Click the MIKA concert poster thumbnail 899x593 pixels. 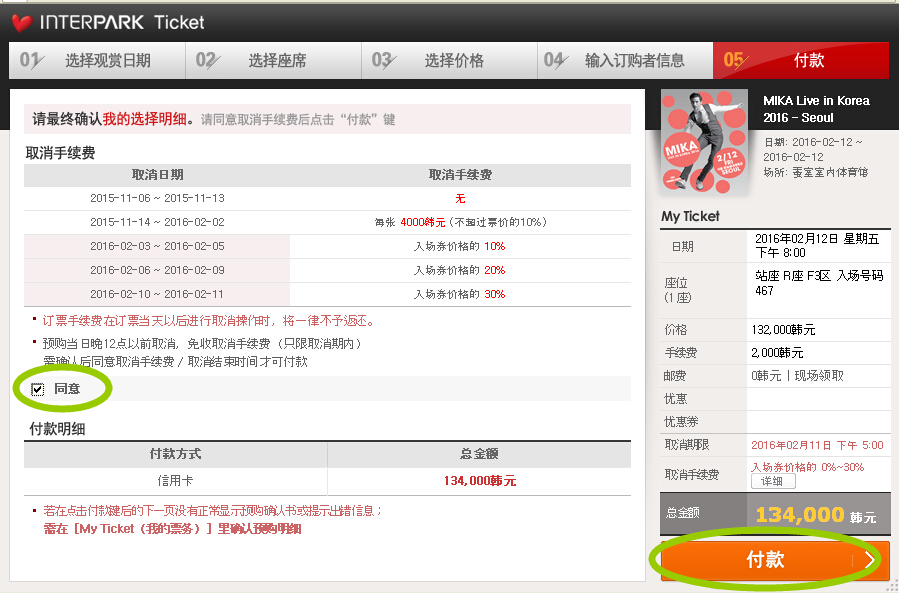tap(705, 141)
